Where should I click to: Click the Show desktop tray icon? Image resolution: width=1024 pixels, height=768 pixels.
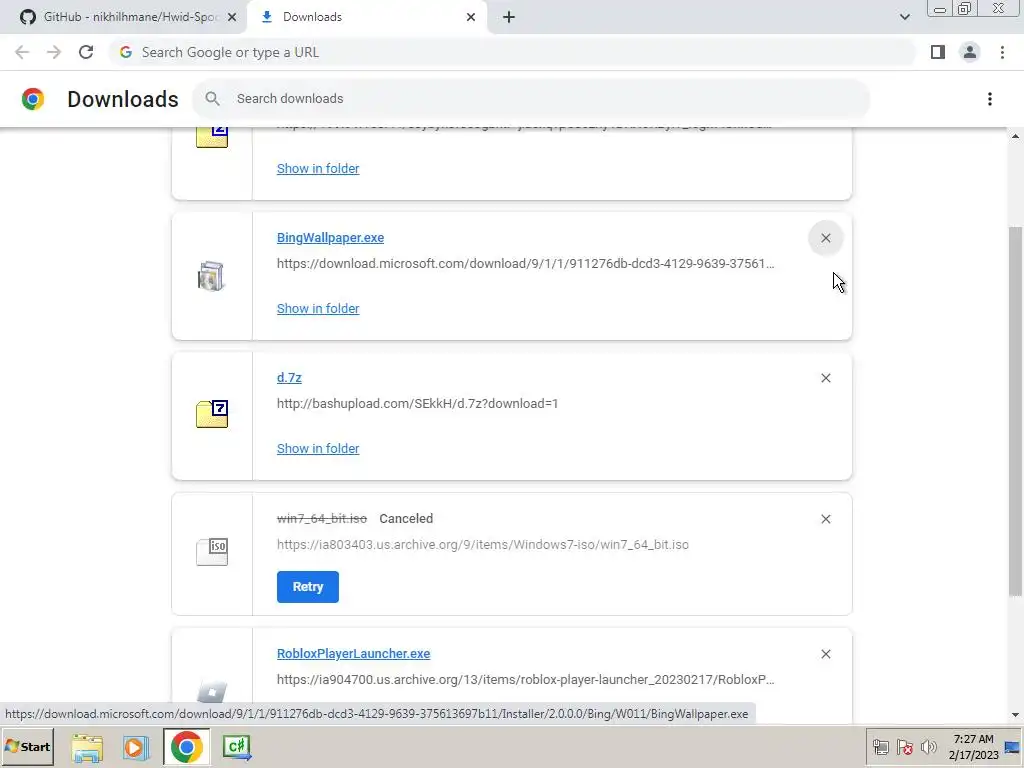click(x=1012, y=747)
